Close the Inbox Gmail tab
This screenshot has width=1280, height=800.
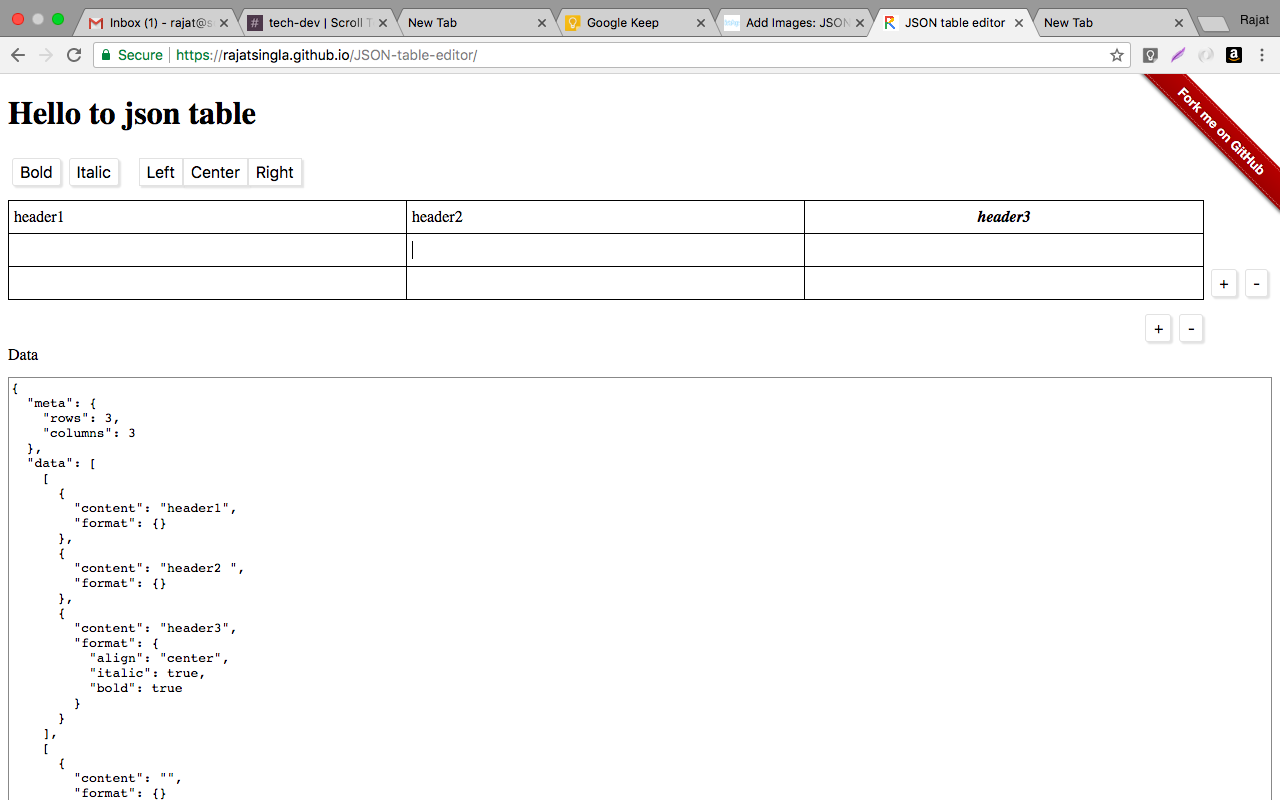click(224, 23)
